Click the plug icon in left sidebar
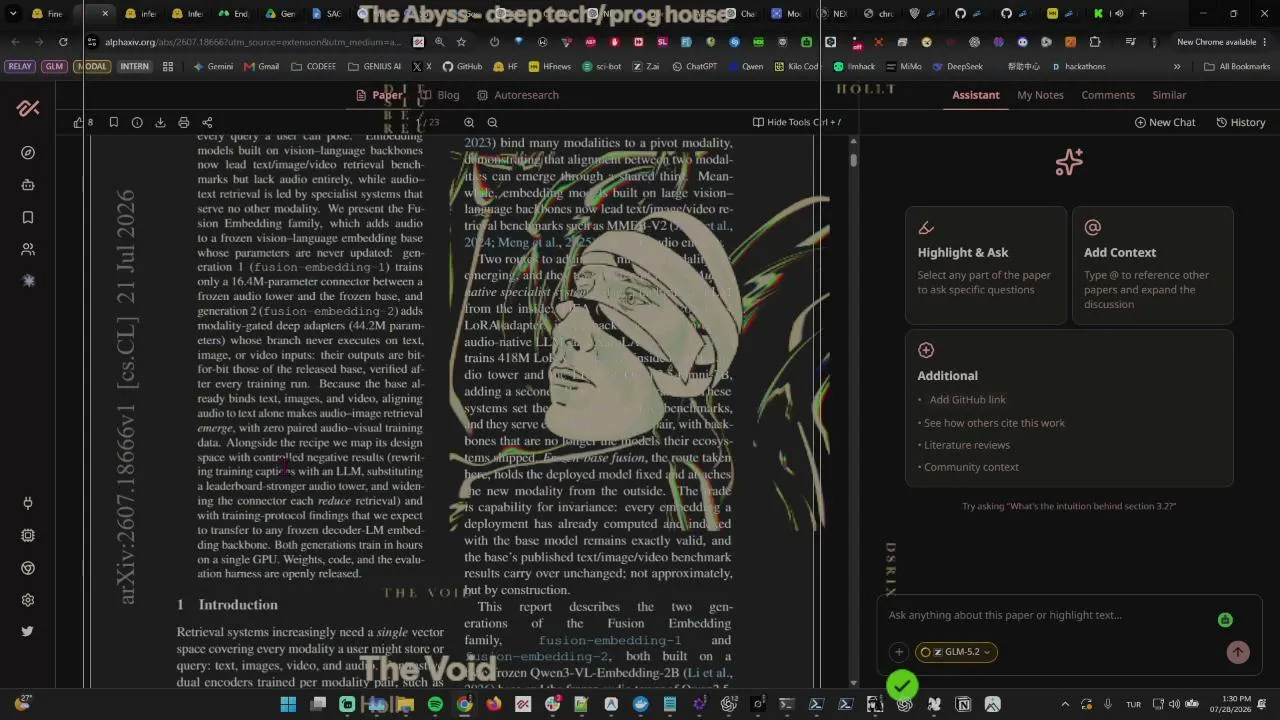Viewport: 1280px width, 720px height. [28, 503]
